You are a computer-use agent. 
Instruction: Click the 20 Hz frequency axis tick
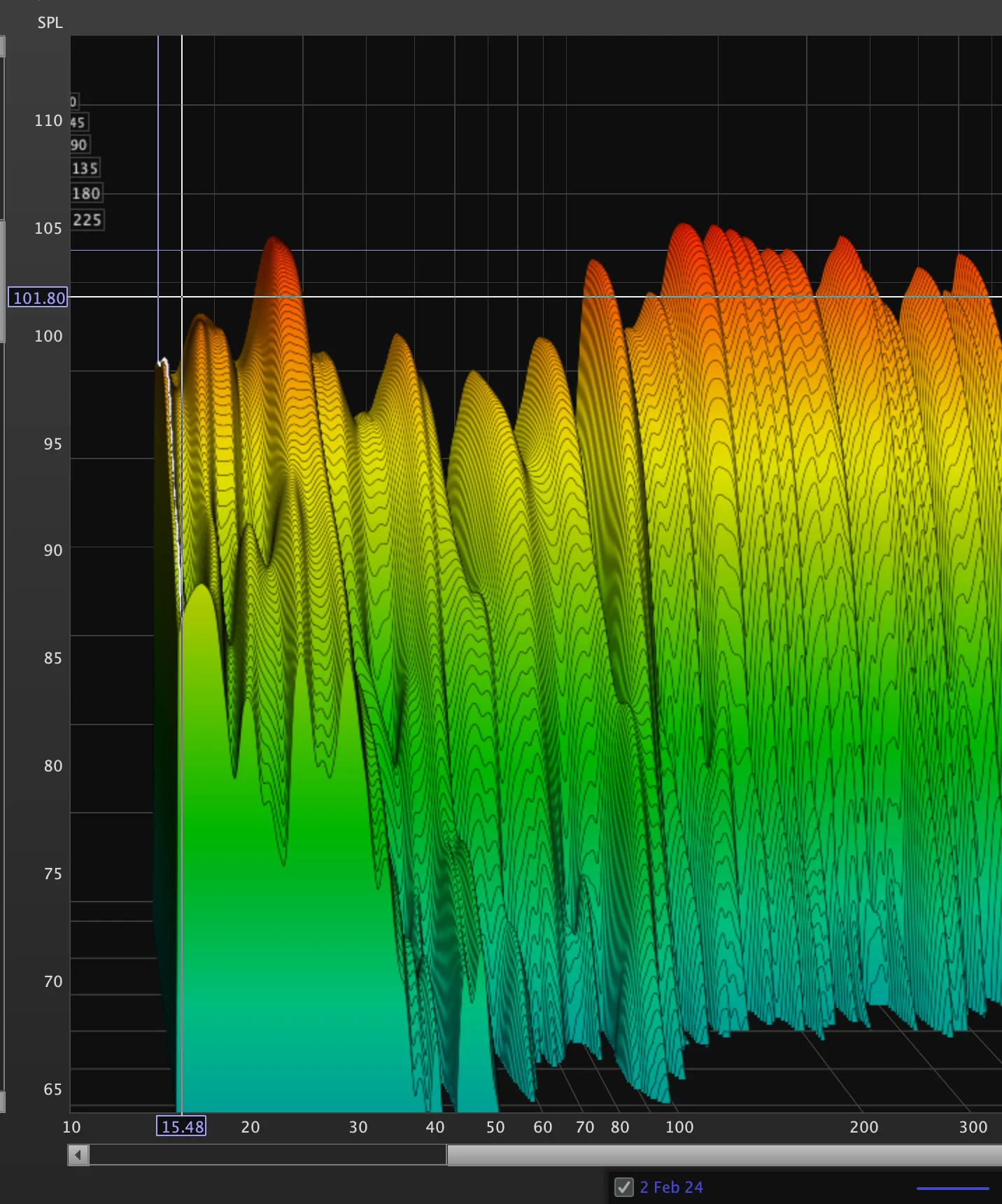[250, 1127]
